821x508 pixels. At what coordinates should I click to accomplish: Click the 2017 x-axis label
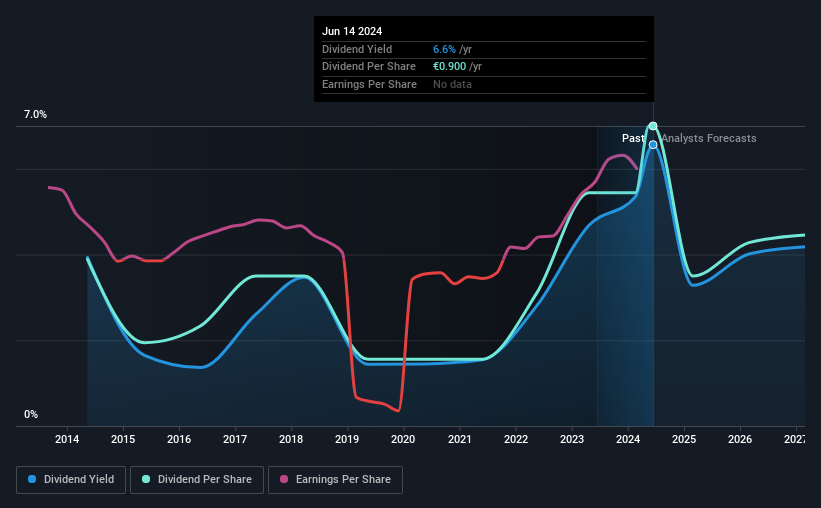click(x=235, y=439)
